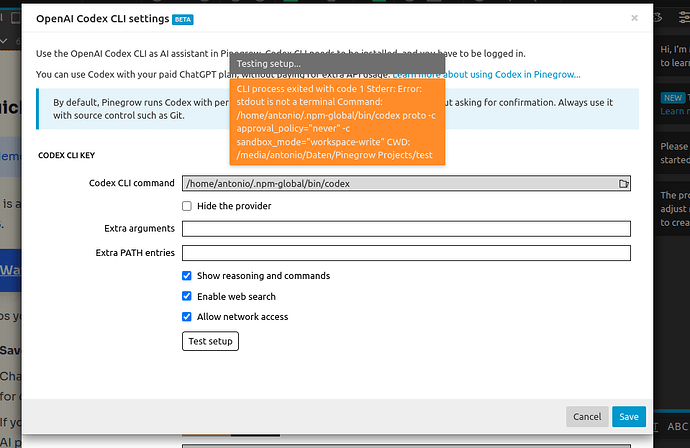
Task: Save the Codex CLI settings
Action: point(629,416)
